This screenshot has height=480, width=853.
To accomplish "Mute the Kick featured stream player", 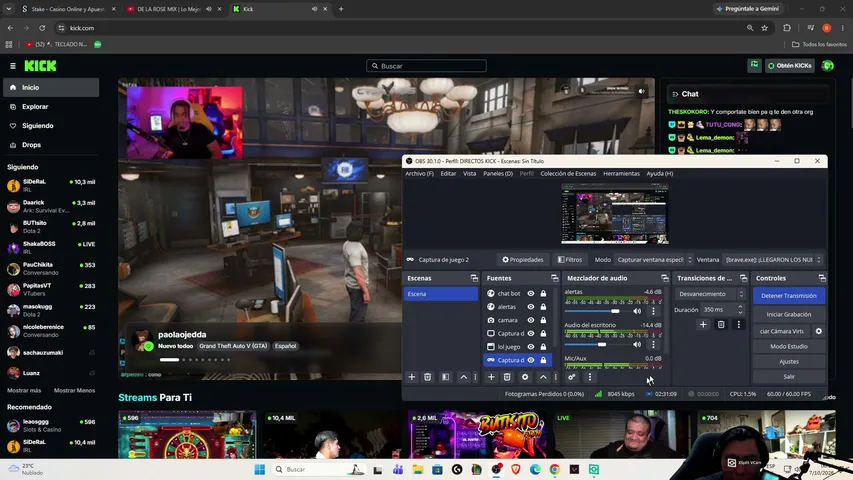I will (x=641, y=91).
